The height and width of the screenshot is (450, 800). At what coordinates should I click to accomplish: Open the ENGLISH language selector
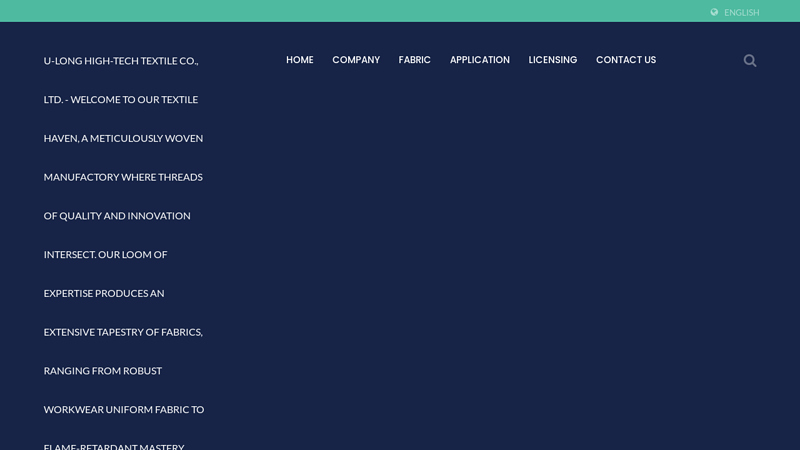tap(741, 12)
